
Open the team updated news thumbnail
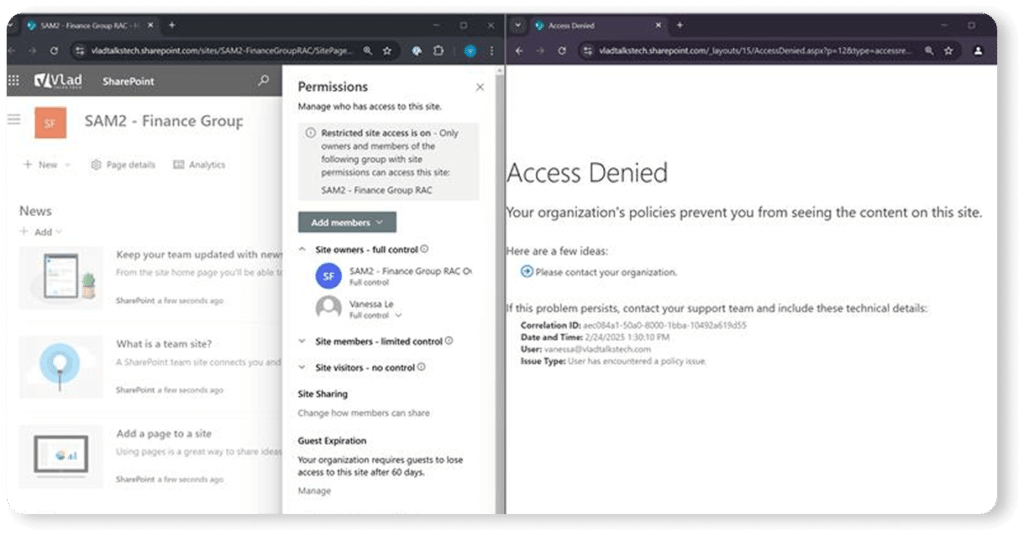(x=61, y=278)
